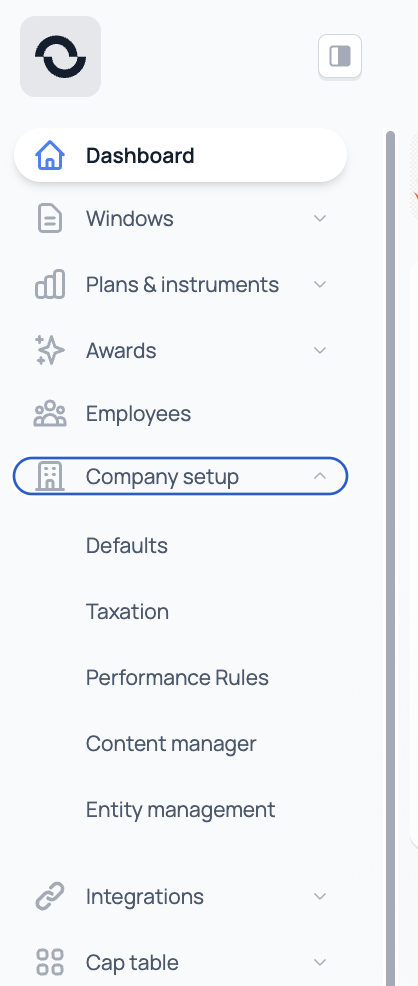Viewport: 418px width, 986px height.
Task: Toggle the sidebar collapse button
Action: [x=340, y=57]
